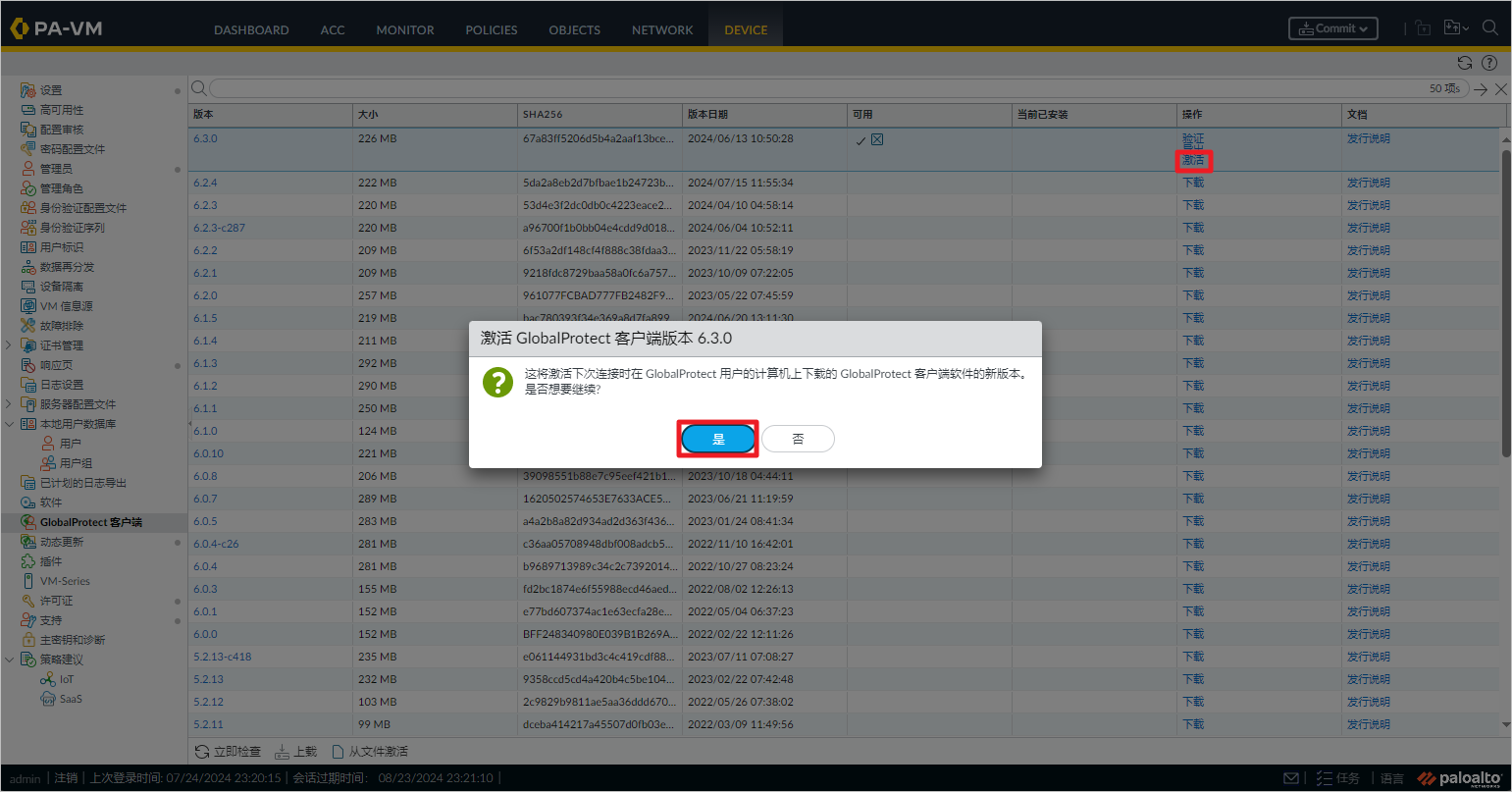Click 立即检查 check now button
Screen dimensions: 1512x792
pyautogui.click(x=228, y=752)
